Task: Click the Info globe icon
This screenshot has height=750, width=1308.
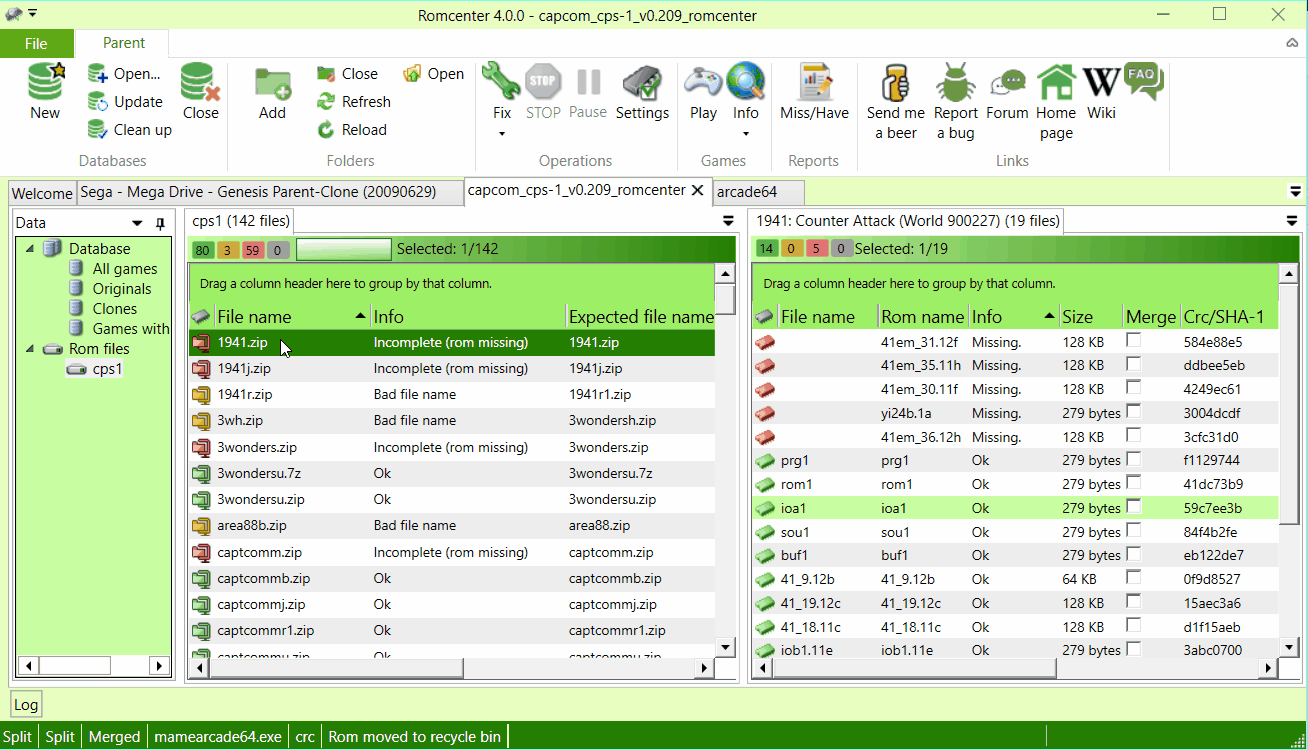Action: click(745, 80)
